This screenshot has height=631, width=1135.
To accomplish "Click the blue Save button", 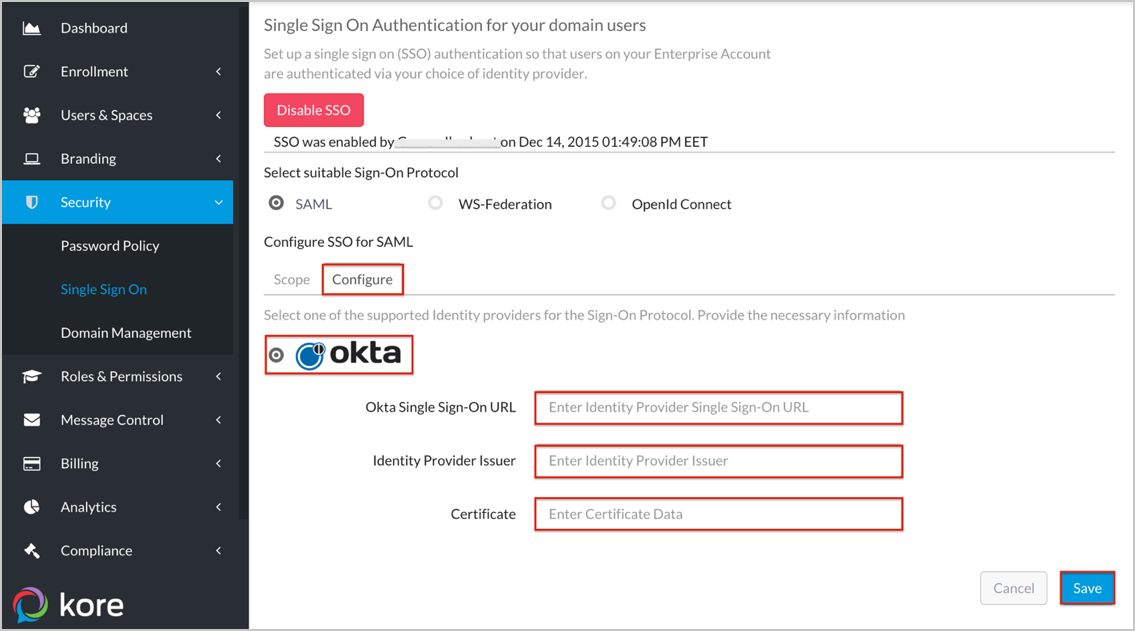I will [x=1087, y=588].
